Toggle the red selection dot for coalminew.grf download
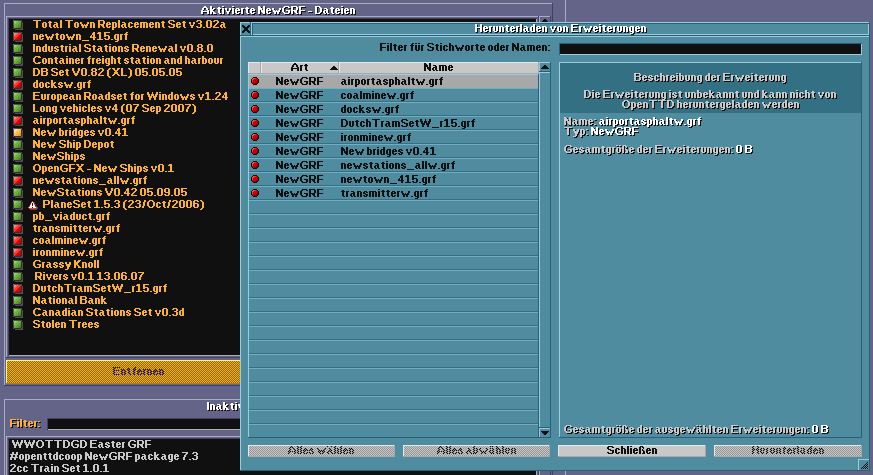The height and width of the screenshot is (475, 873). (x=255, y=95)
